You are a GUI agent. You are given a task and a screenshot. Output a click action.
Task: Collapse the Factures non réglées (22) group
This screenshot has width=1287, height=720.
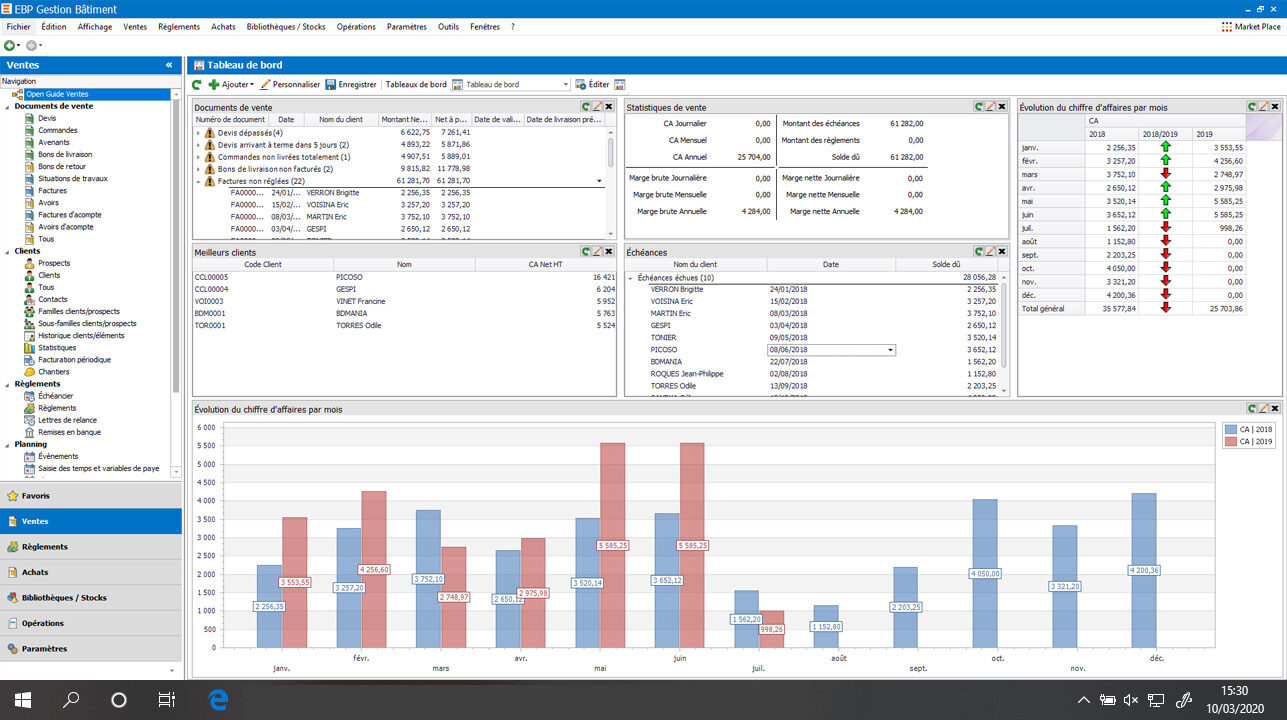coord(198,181)
